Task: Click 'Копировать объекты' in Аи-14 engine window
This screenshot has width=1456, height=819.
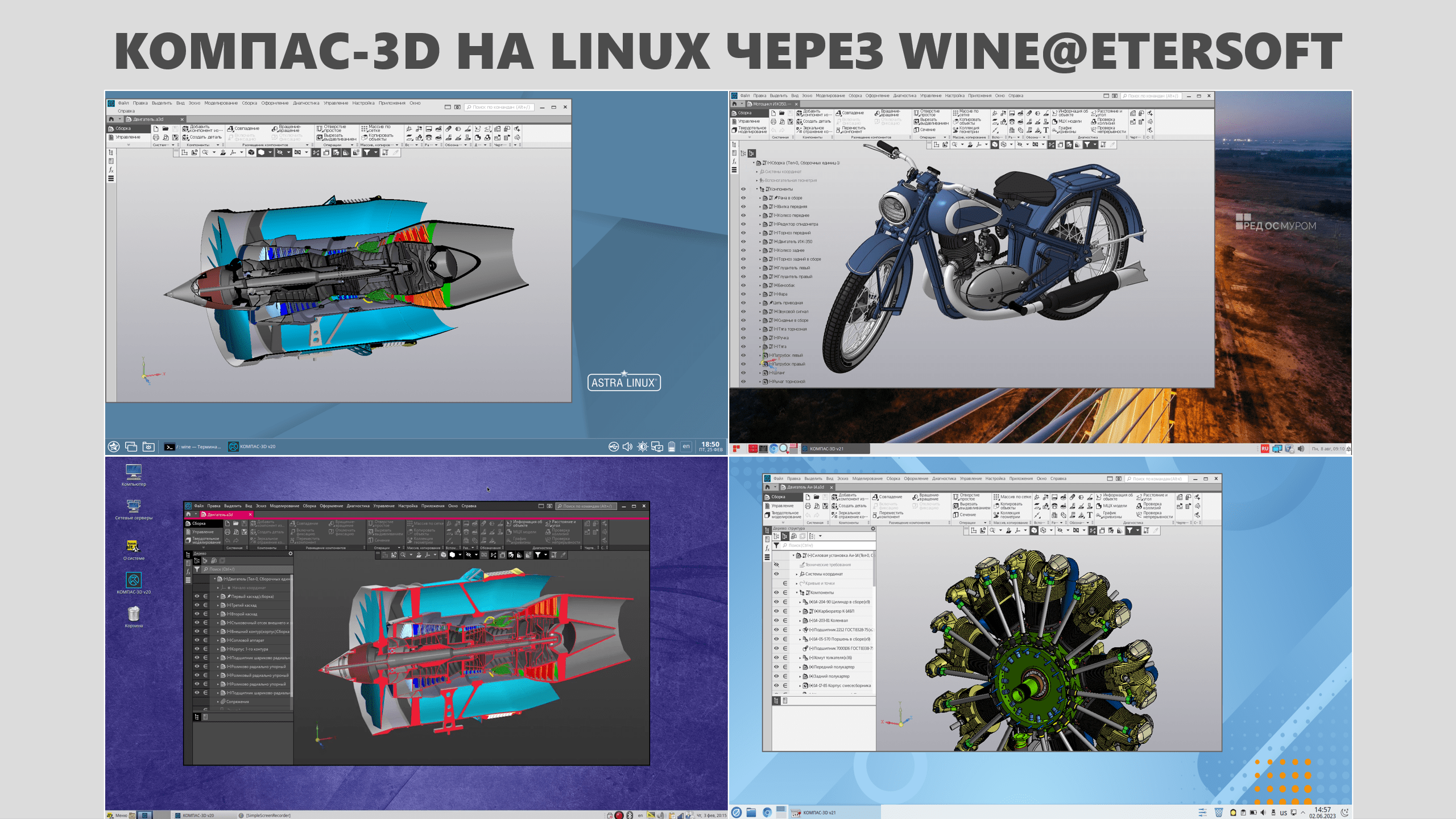Action: point(1008,506)
